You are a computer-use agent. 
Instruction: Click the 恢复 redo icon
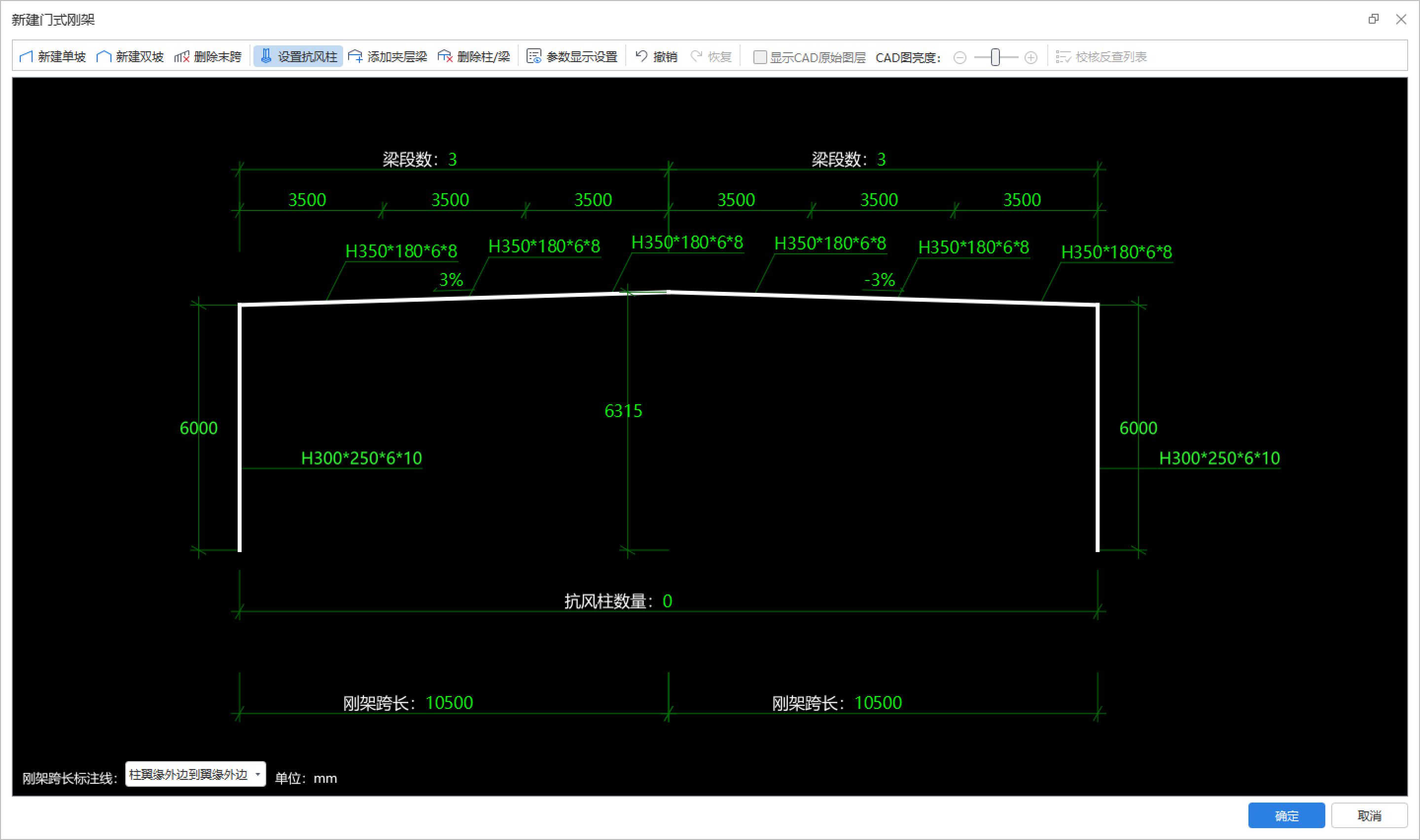(697, 57)
